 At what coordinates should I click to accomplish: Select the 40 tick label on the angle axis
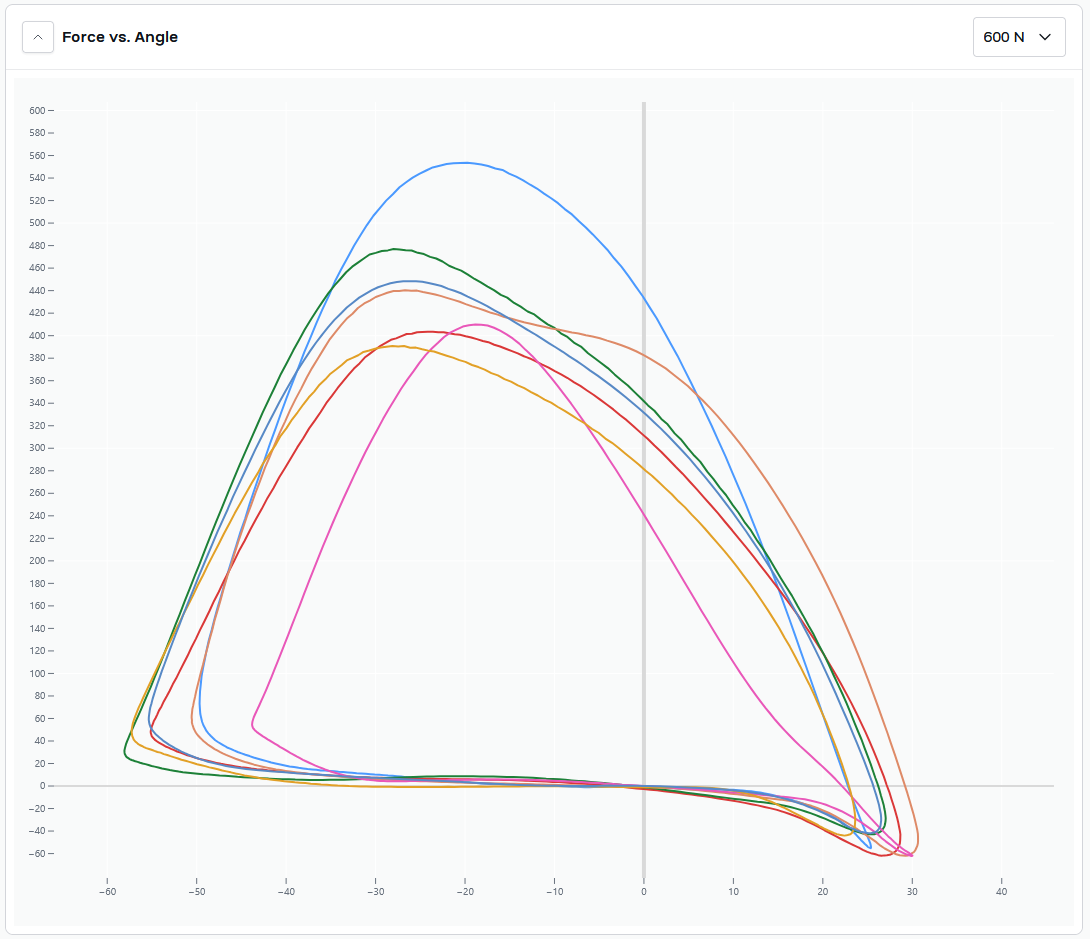coord(1001,892)
